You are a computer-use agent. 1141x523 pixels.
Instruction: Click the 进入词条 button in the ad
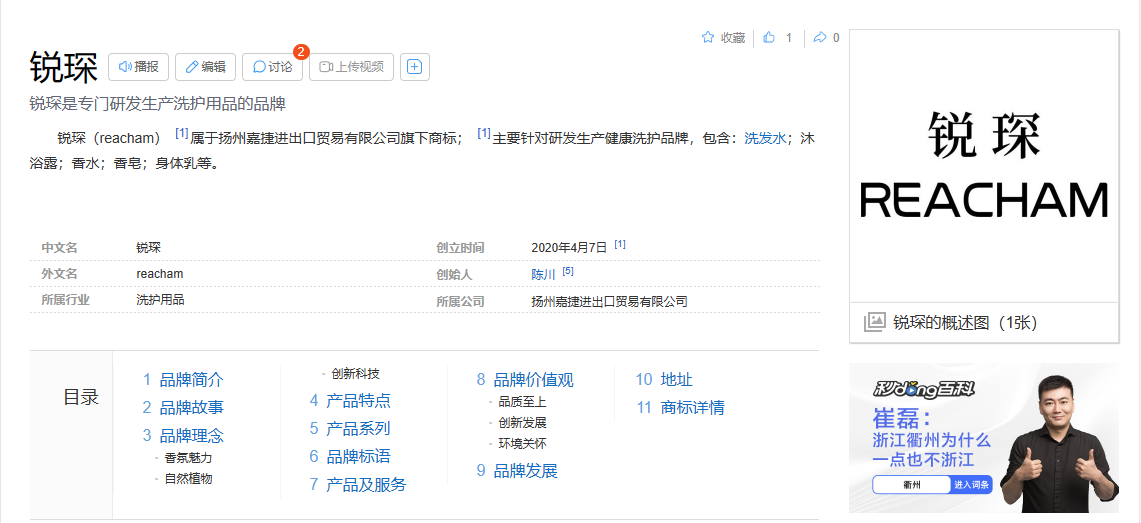[x=971, y=484]
